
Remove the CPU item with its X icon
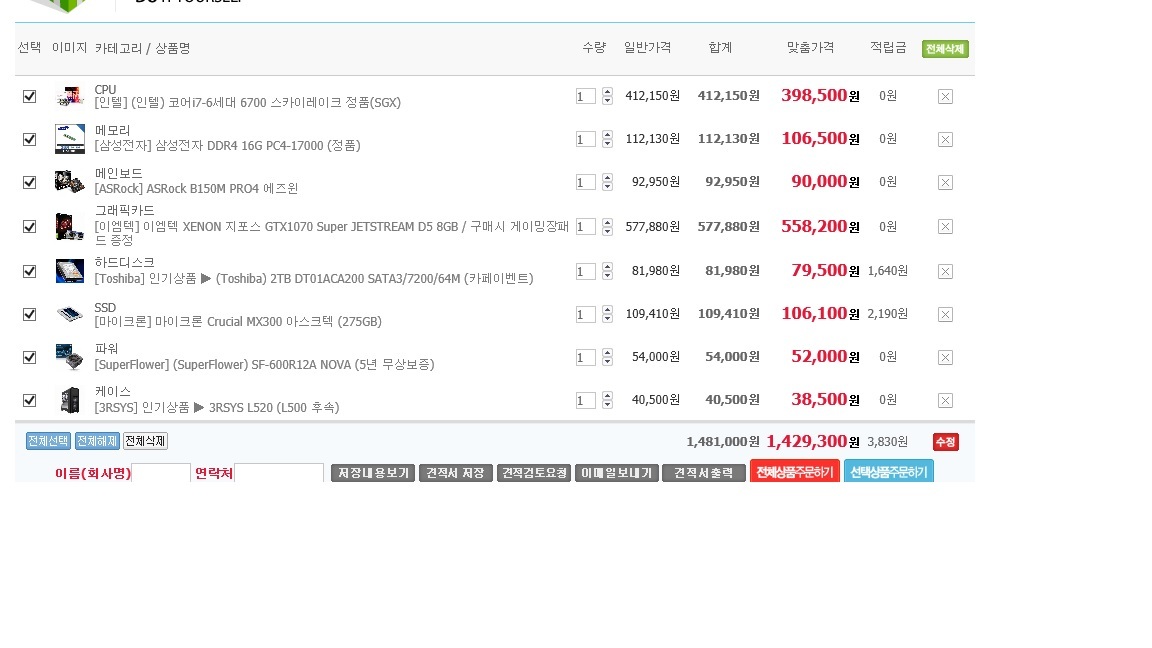pyautogui.click(x=945, y=96)
